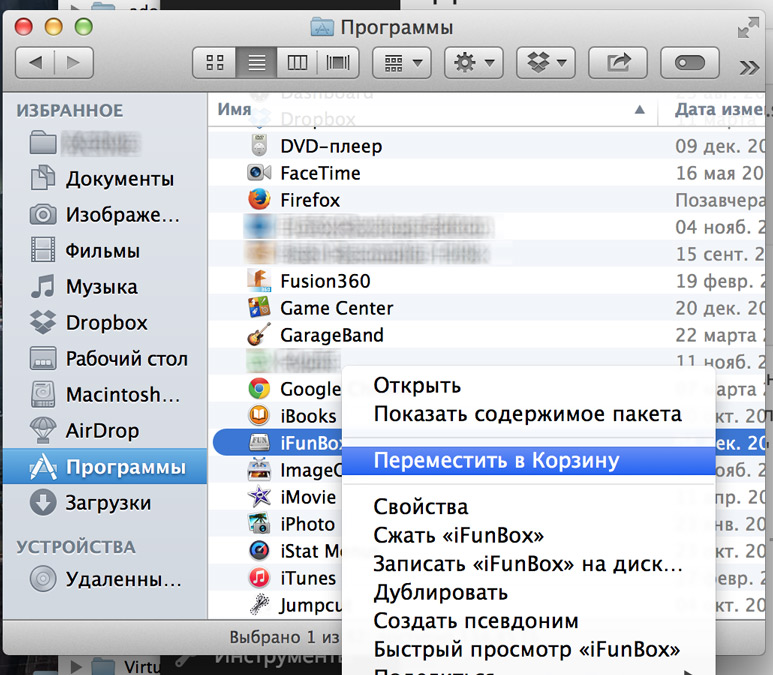Screen dimensions: 773x675
Task: Open the Arrange items dropdown
Action: 401,63
